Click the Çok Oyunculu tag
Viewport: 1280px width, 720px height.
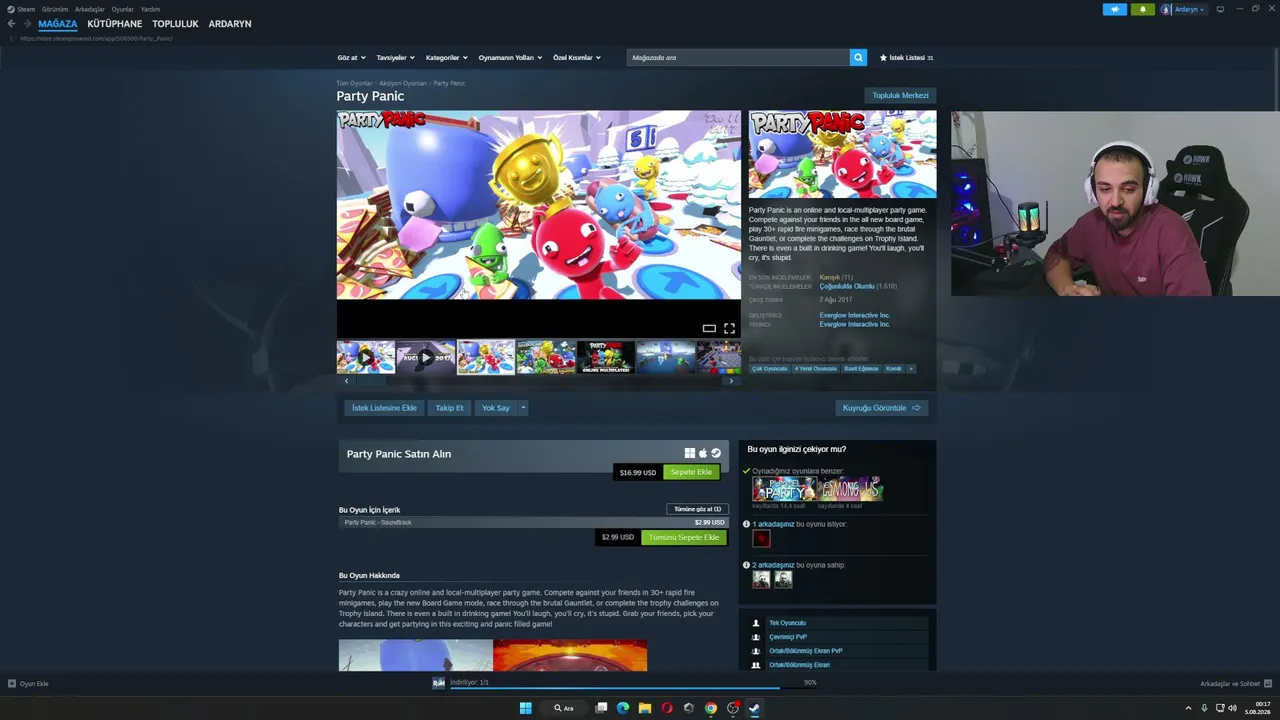[x=770, y=369]
